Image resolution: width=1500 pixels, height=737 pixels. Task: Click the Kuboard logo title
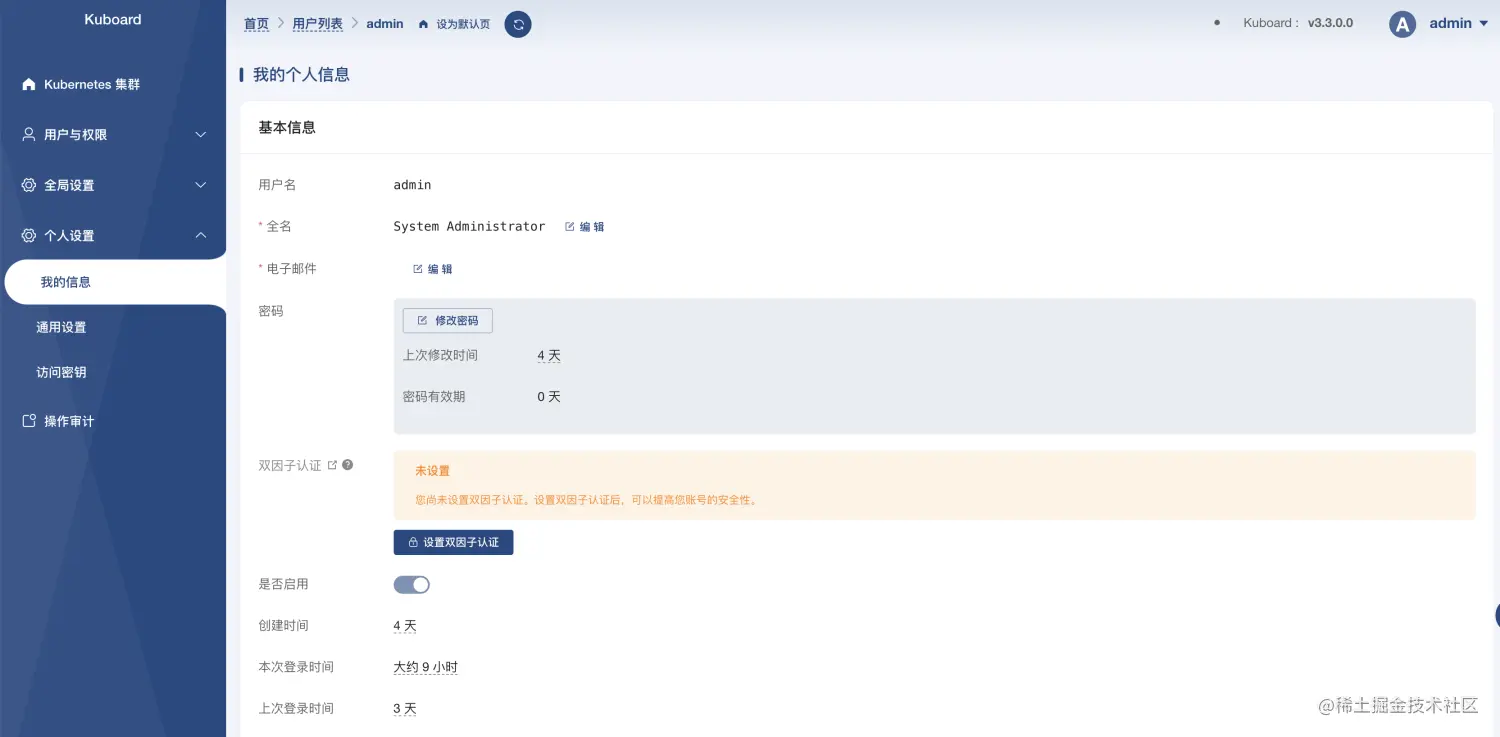point(113,19)
